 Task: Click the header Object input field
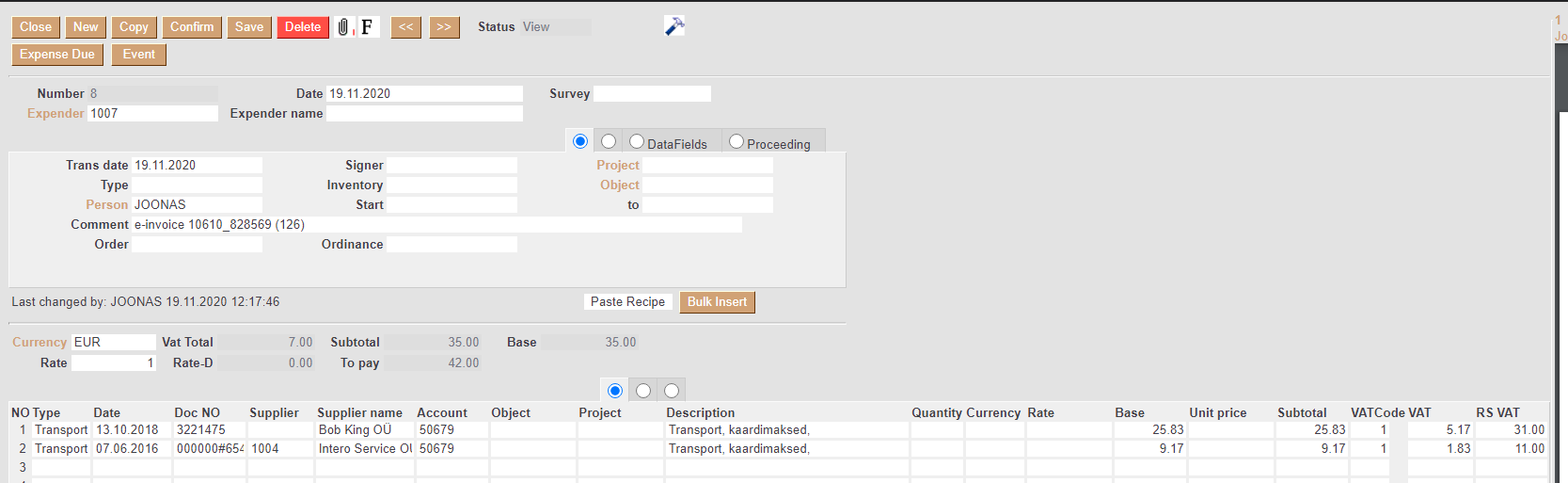coord(707,185)
